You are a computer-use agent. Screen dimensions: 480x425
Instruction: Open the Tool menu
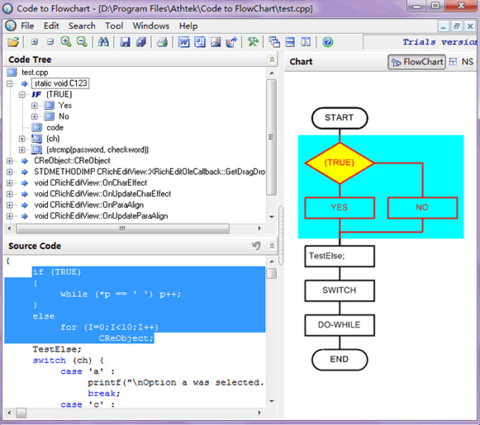click(114, 26)
